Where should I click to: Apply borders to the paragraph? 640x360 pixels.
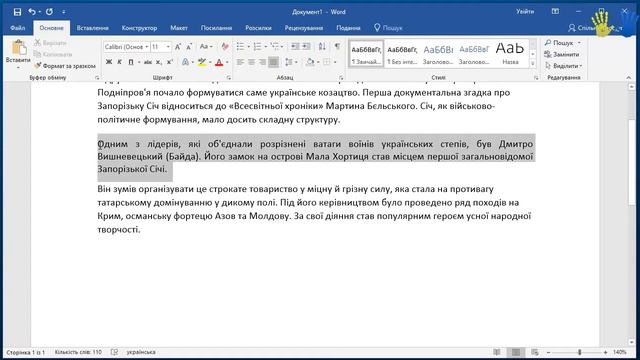(x=327, y=62)
